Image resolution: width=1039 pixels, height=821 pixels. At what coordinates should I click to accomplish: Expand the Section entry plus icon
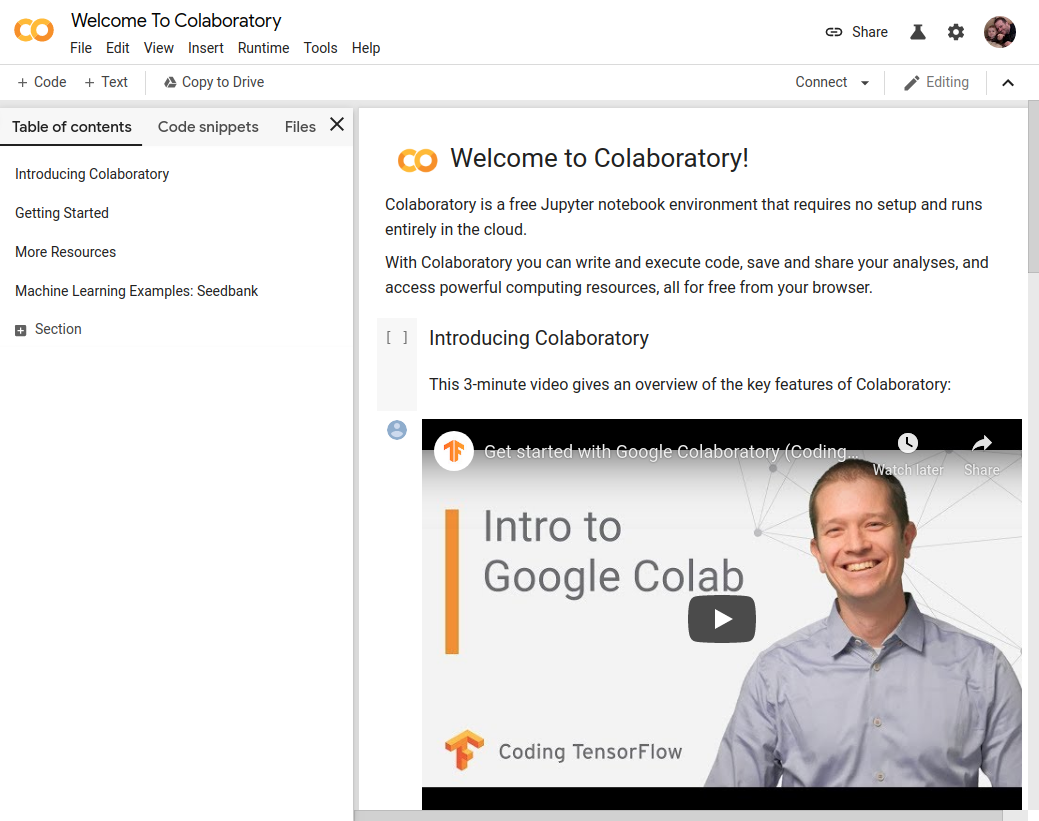[21, 330]
